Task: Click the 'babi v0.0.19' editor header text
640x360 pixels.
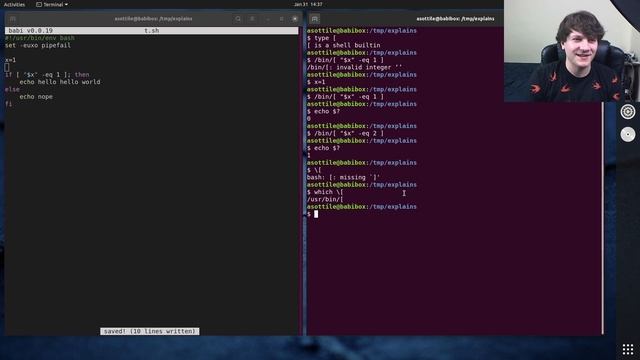Action: coord(31,31)
